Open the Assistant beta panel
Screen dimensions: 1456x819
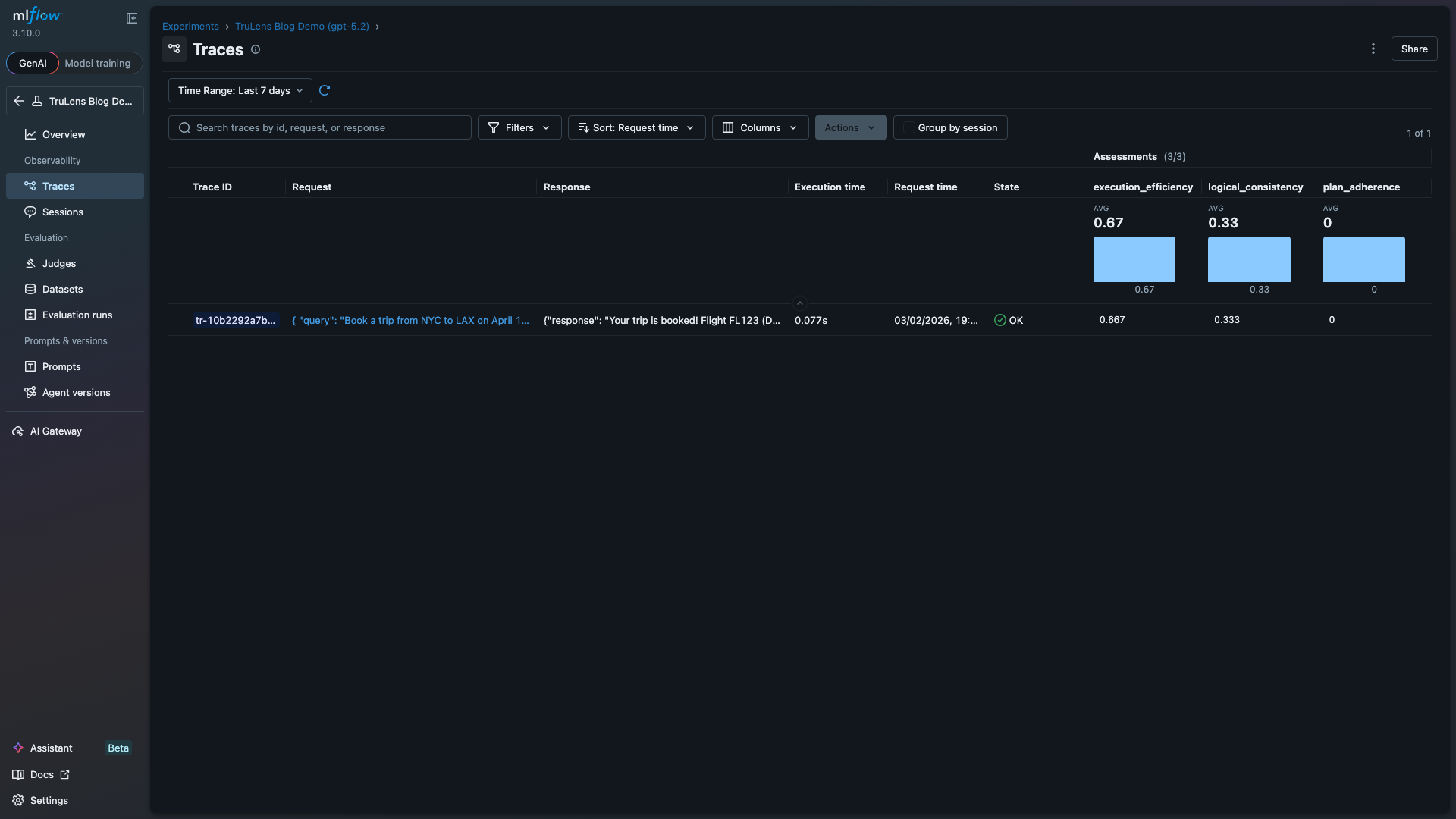pos(52,748)
